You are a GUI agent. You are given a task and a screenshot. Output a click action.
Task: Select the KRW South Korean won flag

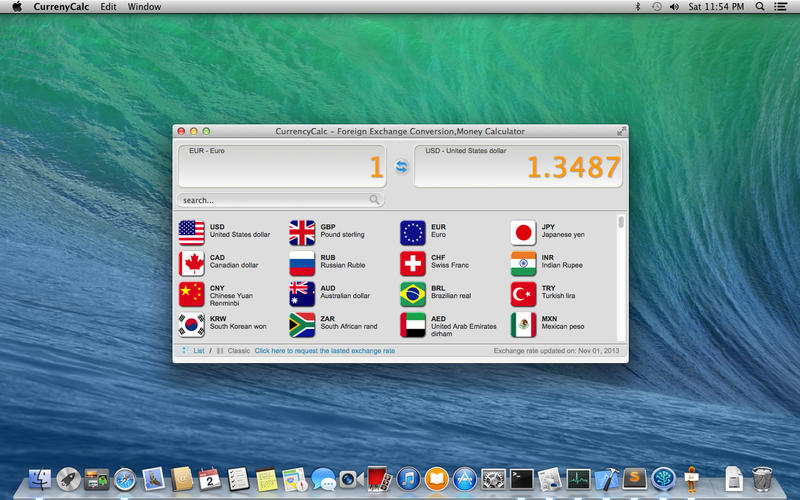point(191,324)
